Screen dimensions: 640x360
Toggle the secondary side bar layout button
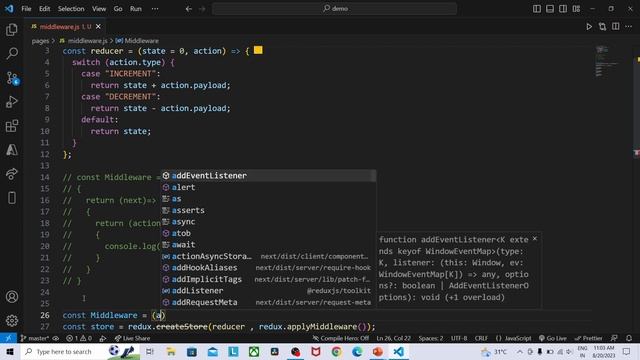tap(563, 9)
